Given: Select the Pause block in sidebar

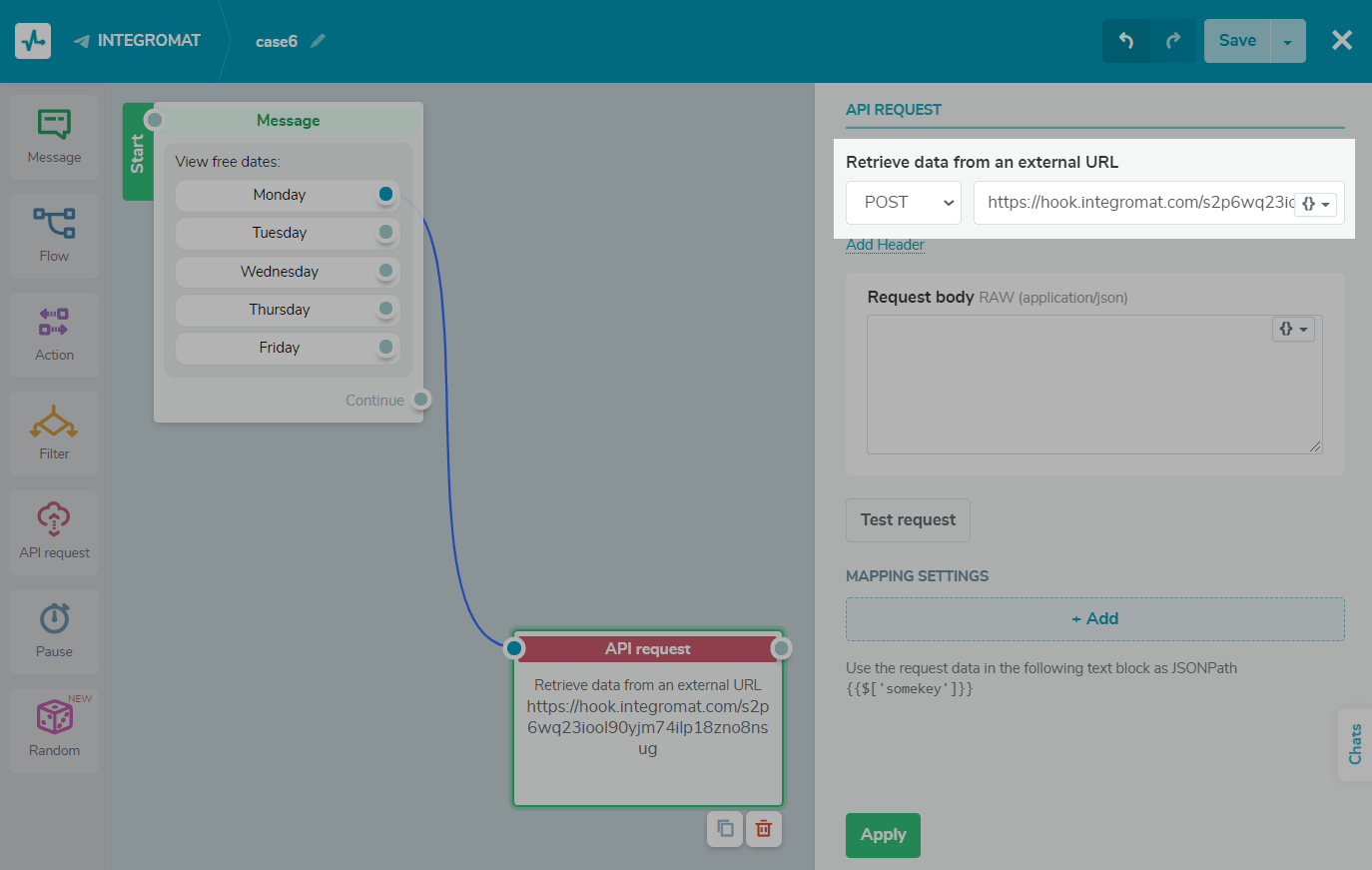Looking at the screenshot, I should 54,631.
